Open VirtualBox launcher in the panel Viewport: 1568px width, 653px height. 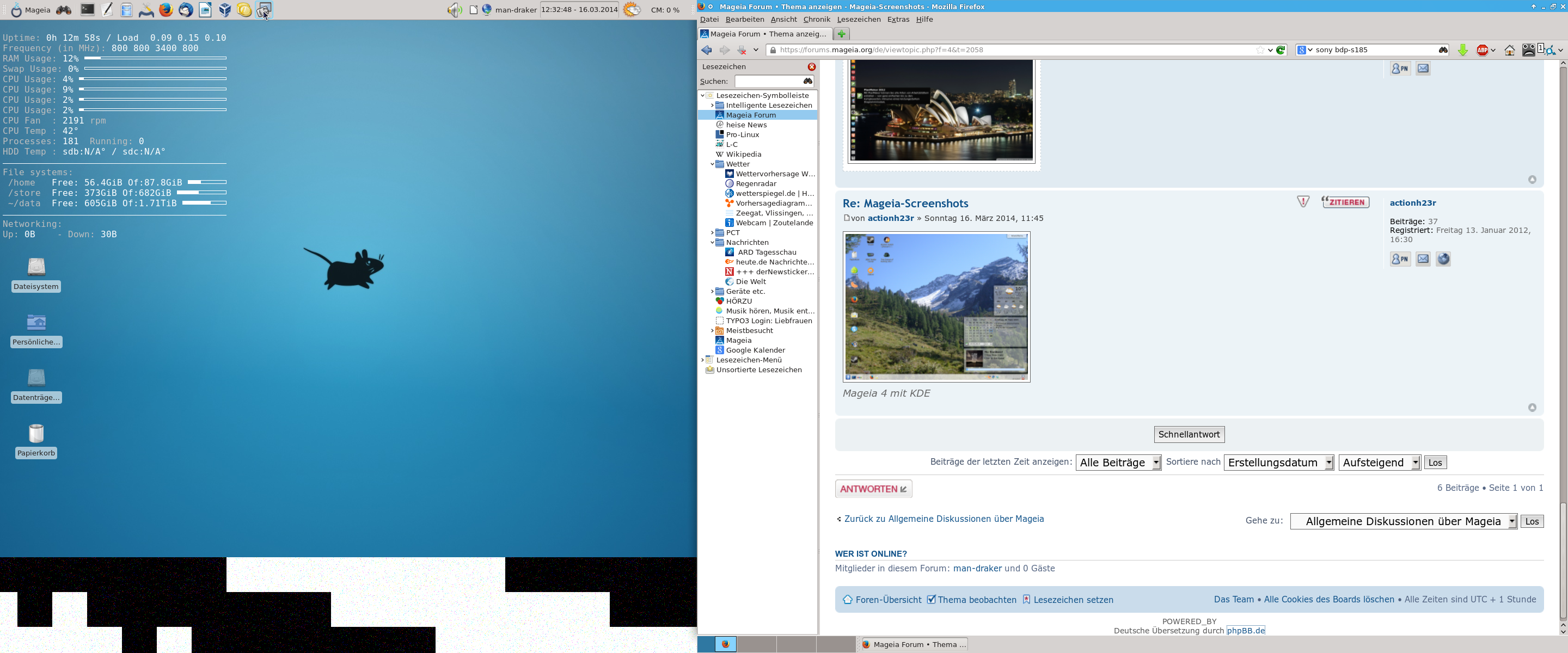pos(225,10)
